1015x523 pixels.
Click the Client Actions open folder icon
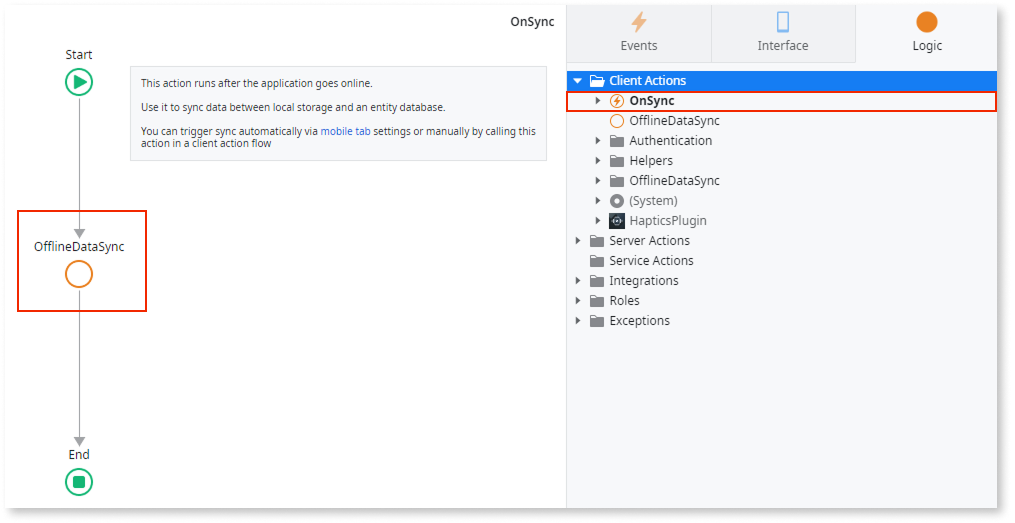597,81
